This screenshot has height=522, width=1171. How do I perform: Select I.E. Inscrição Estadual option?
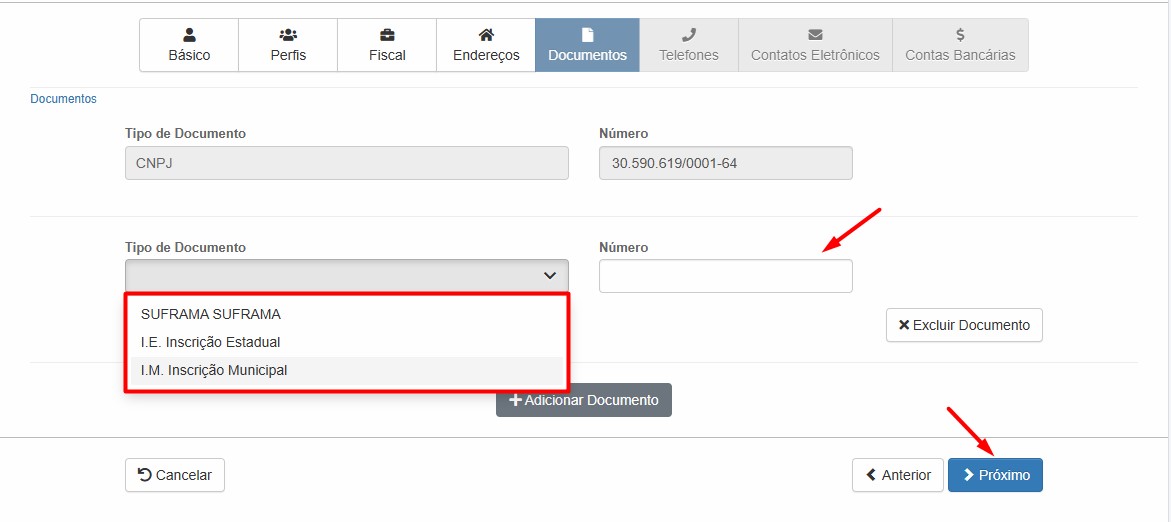[x=210, y=342]
